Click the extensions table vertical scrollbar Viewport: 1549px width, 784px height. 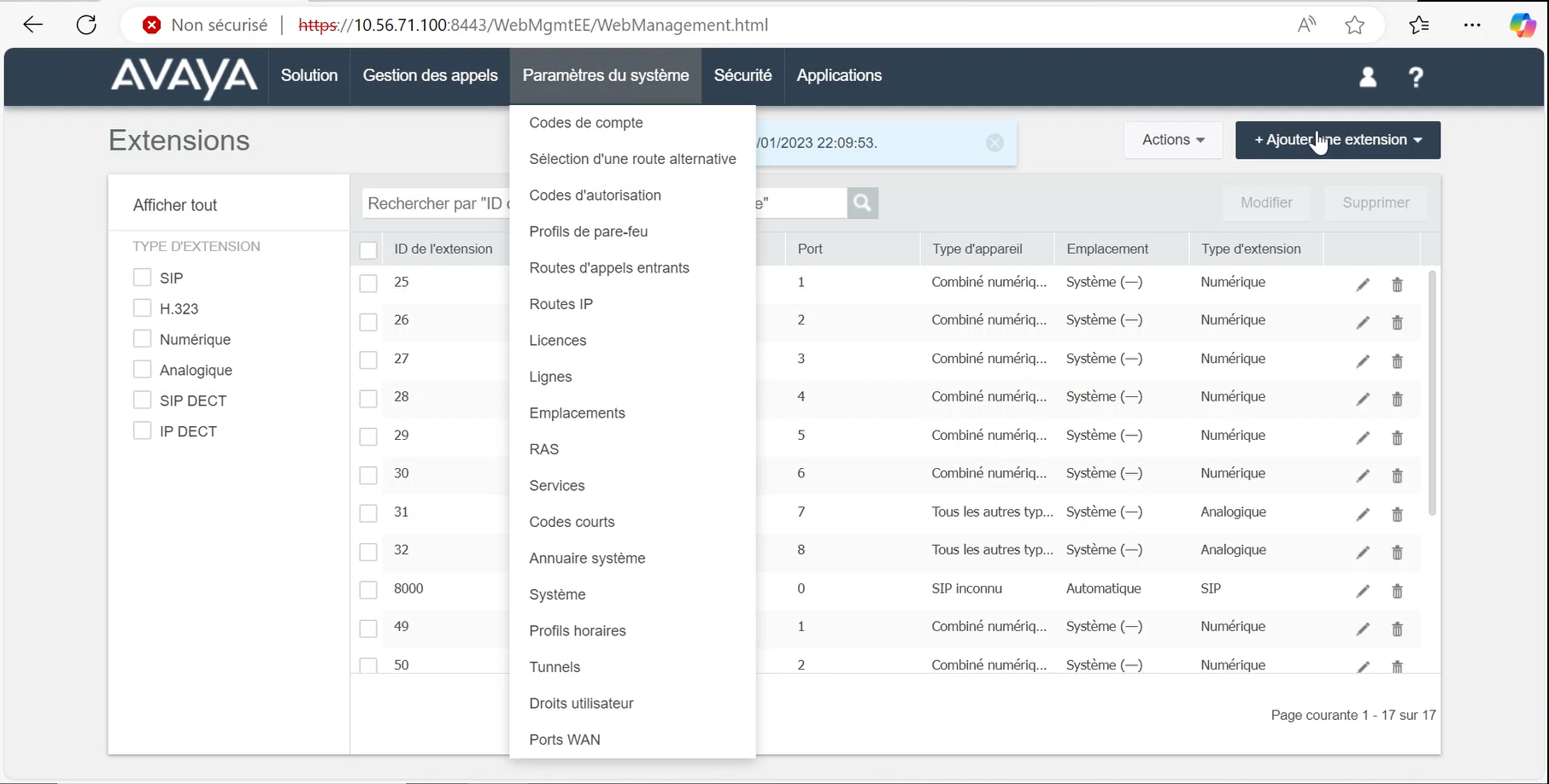pos(1432,393)
